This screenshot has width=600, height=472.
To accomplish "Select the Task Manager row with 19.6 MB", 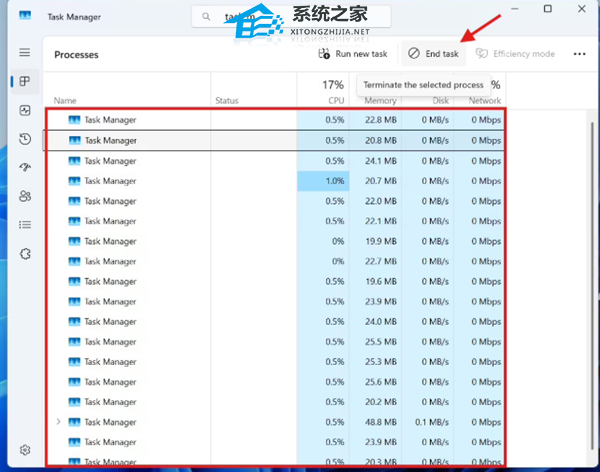I will click(275, 281).
